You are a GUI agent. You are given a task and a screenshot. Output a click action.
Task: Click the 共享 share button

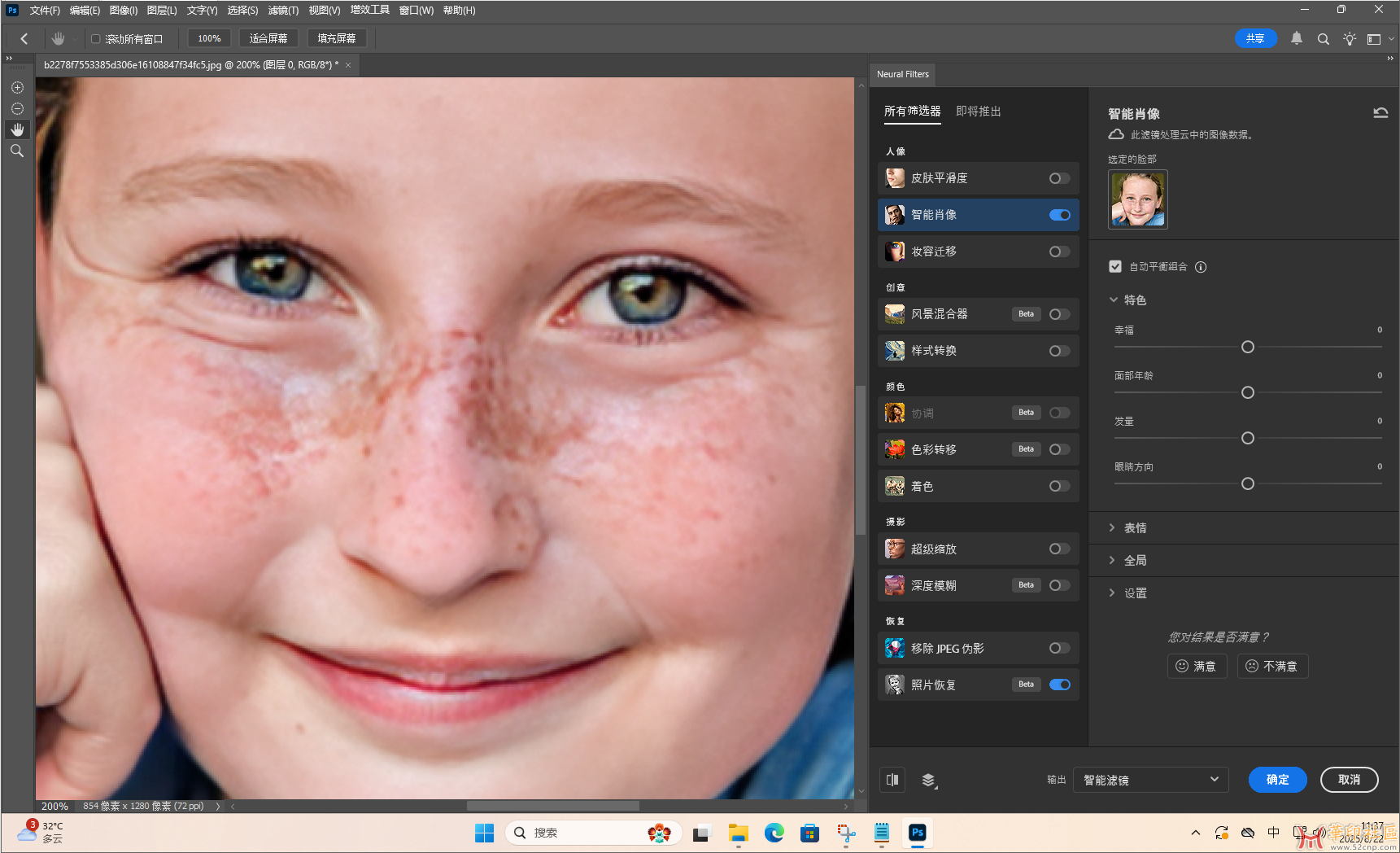pos(1255,38)
